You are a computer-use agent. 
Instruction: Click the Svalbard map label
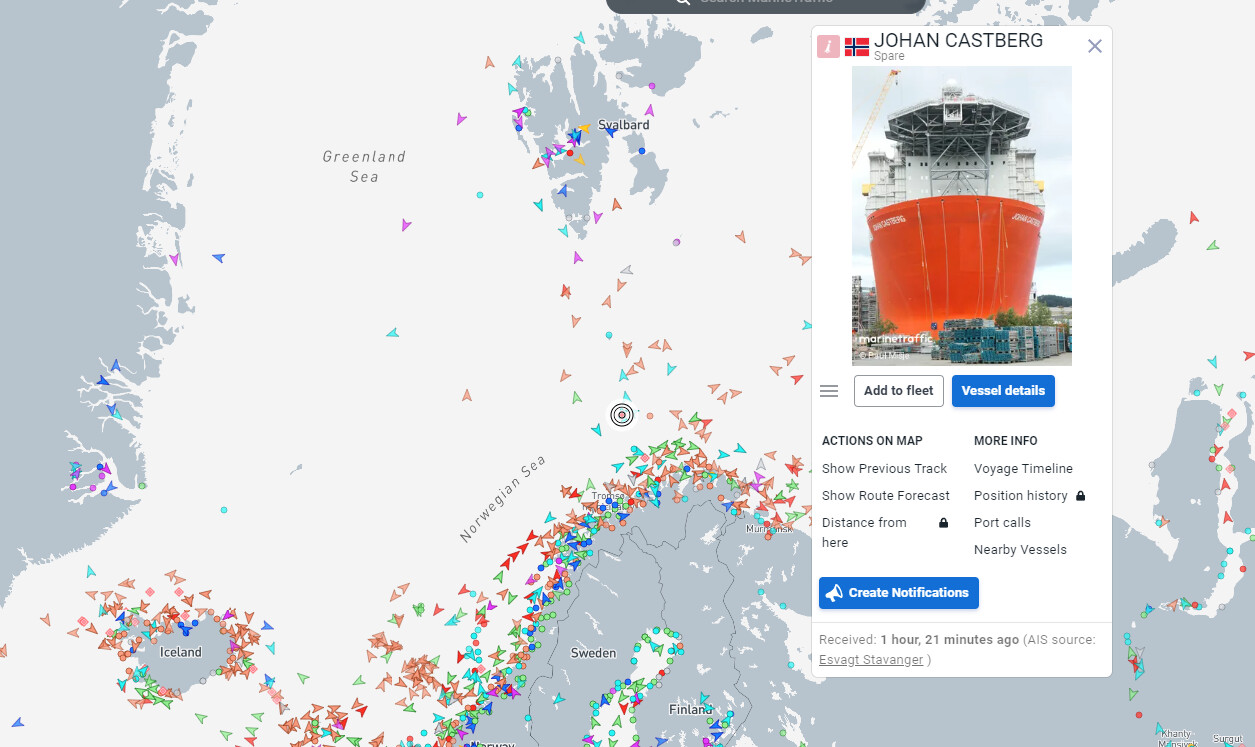click(x=624, y=125)
